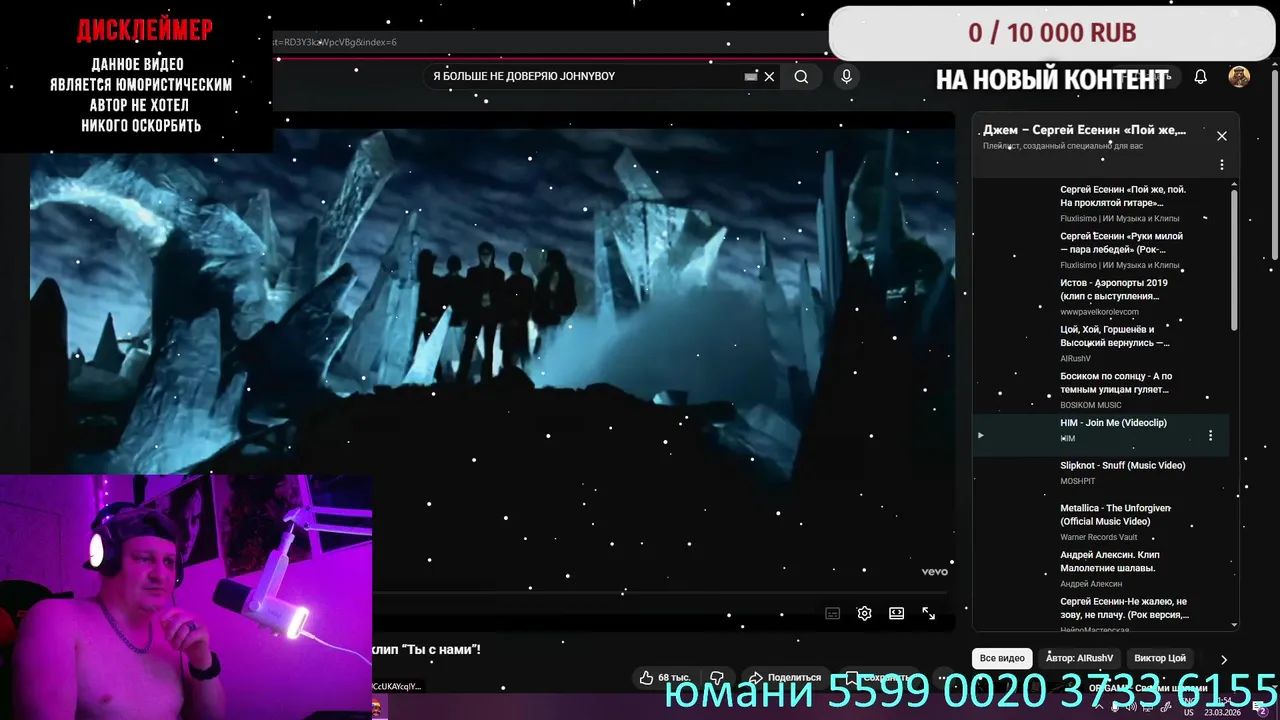
Task: Open playlist panel three-dot options
Action: [x=1221, y=165]
